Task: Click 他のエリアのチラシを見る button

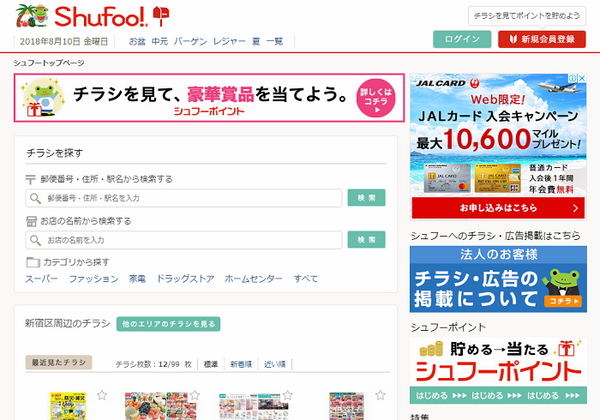Action: (x=168, y=324)
